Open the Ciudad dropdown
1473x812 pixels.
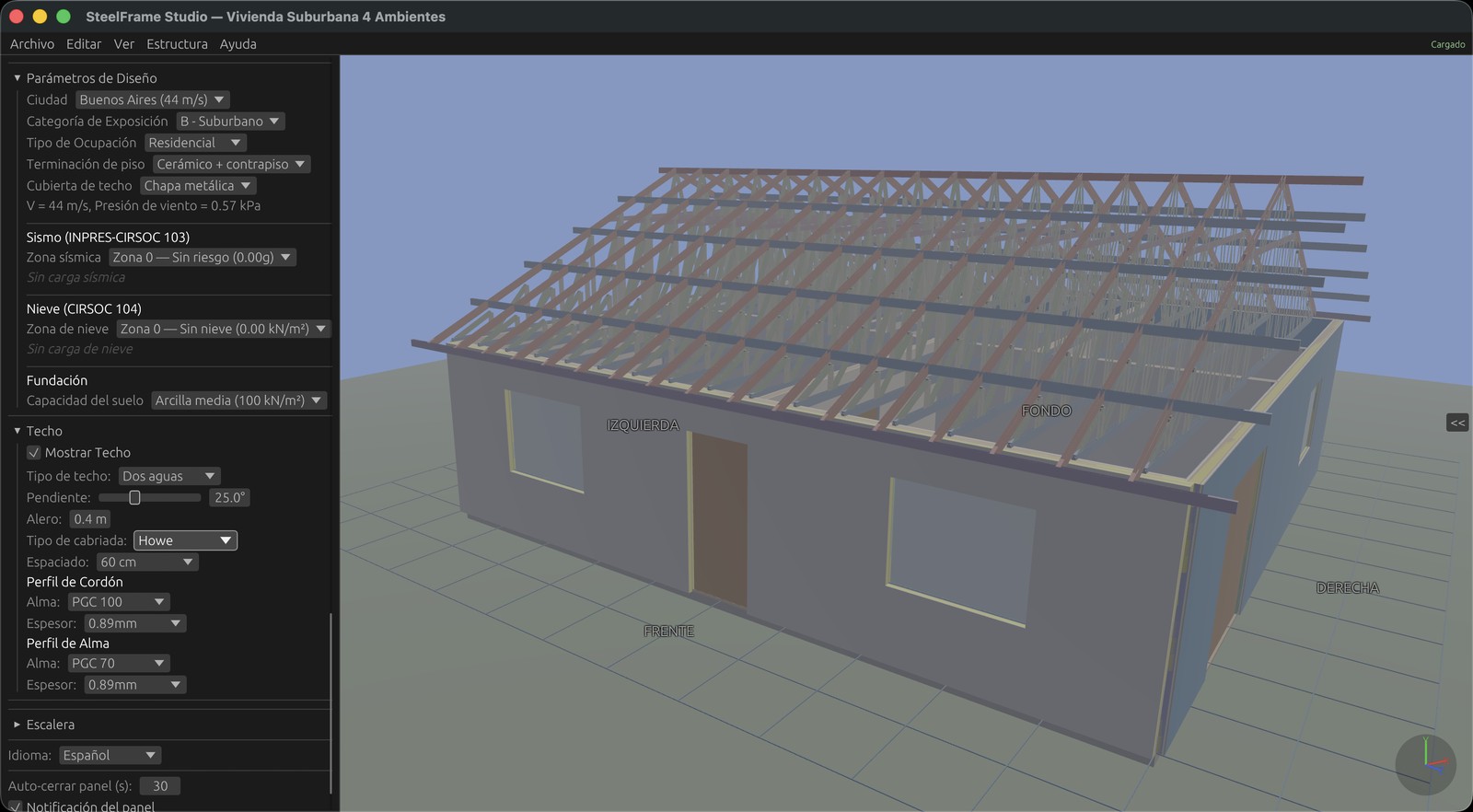pyautogui.click(x=152, y=99)
